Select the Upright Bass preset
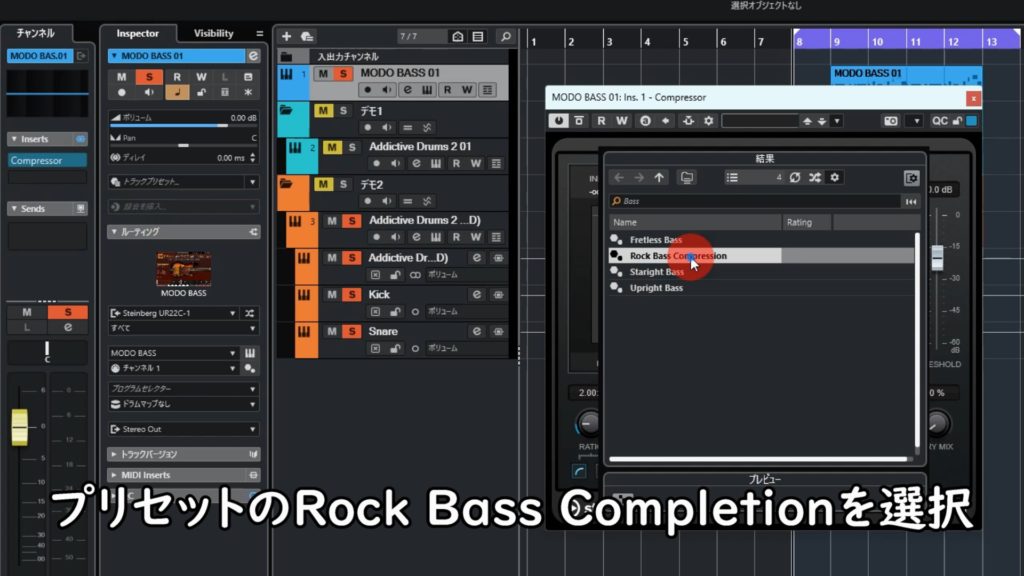 656,288
